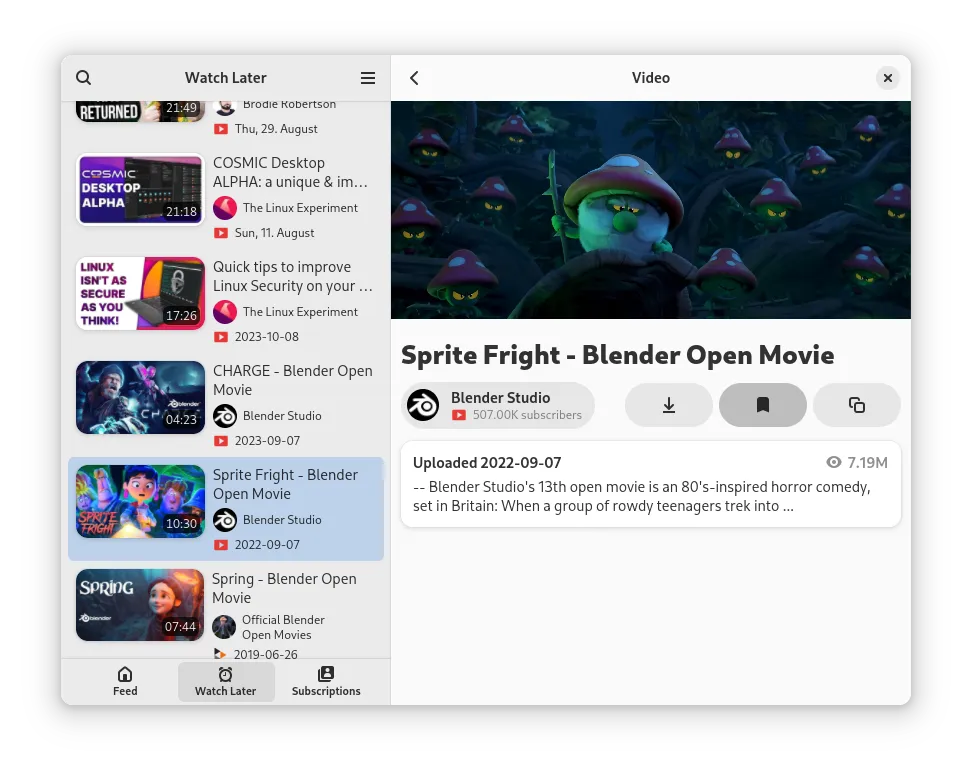Open COSMIC Desktop ALPHA video thumbnail
Screen dimensions: 972x772
(140, 190)
